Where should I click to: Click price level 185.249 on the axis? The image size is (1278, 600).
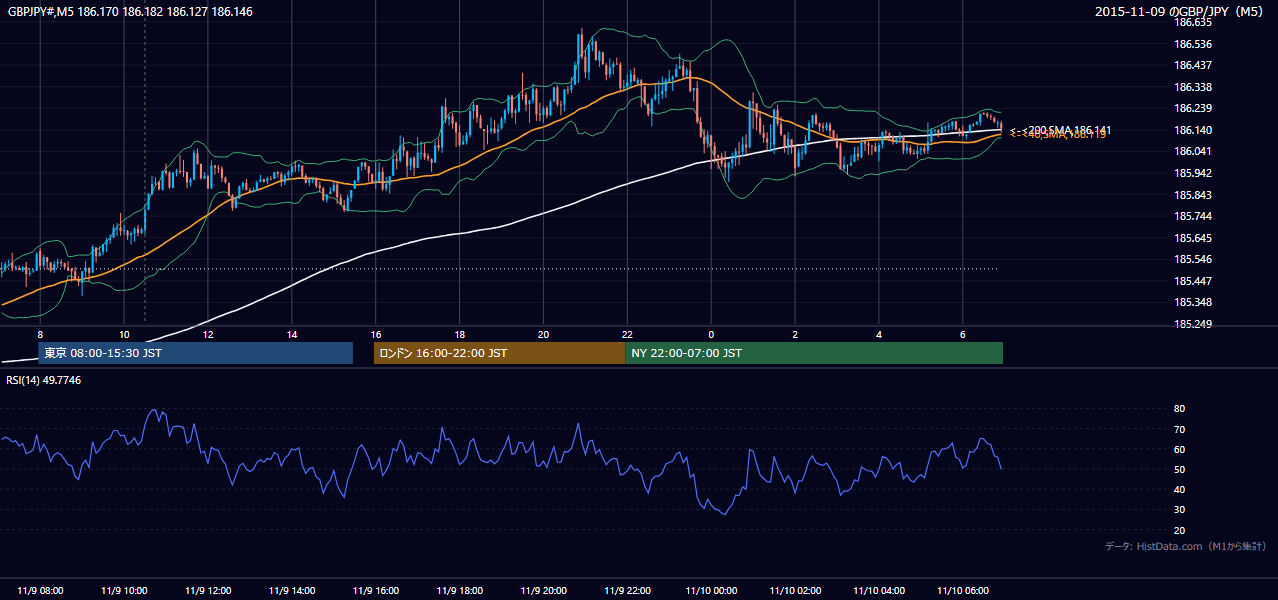pyautogui.click(x=1192, y=324)
